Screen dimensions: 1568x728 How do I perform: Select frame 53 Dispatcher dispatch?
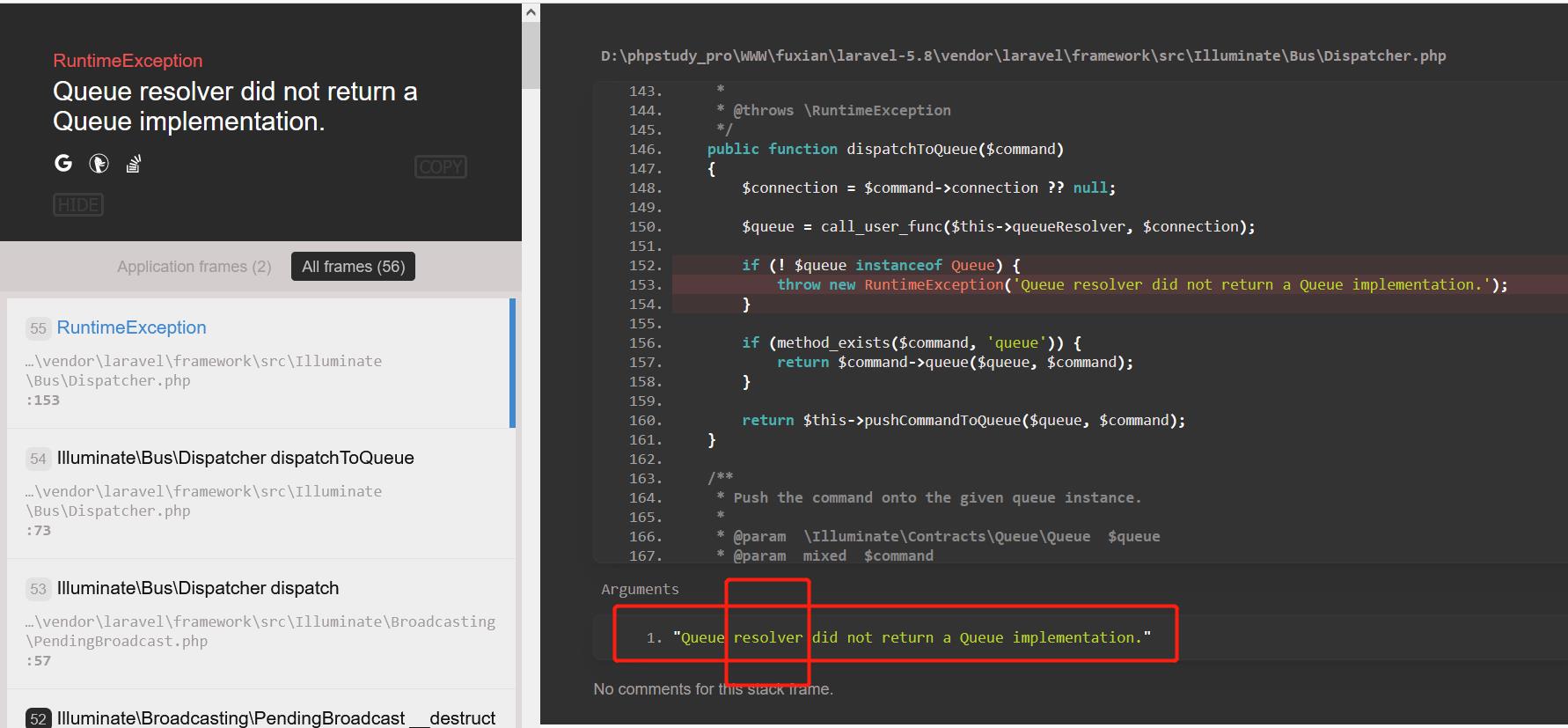[x=261, y=624]
